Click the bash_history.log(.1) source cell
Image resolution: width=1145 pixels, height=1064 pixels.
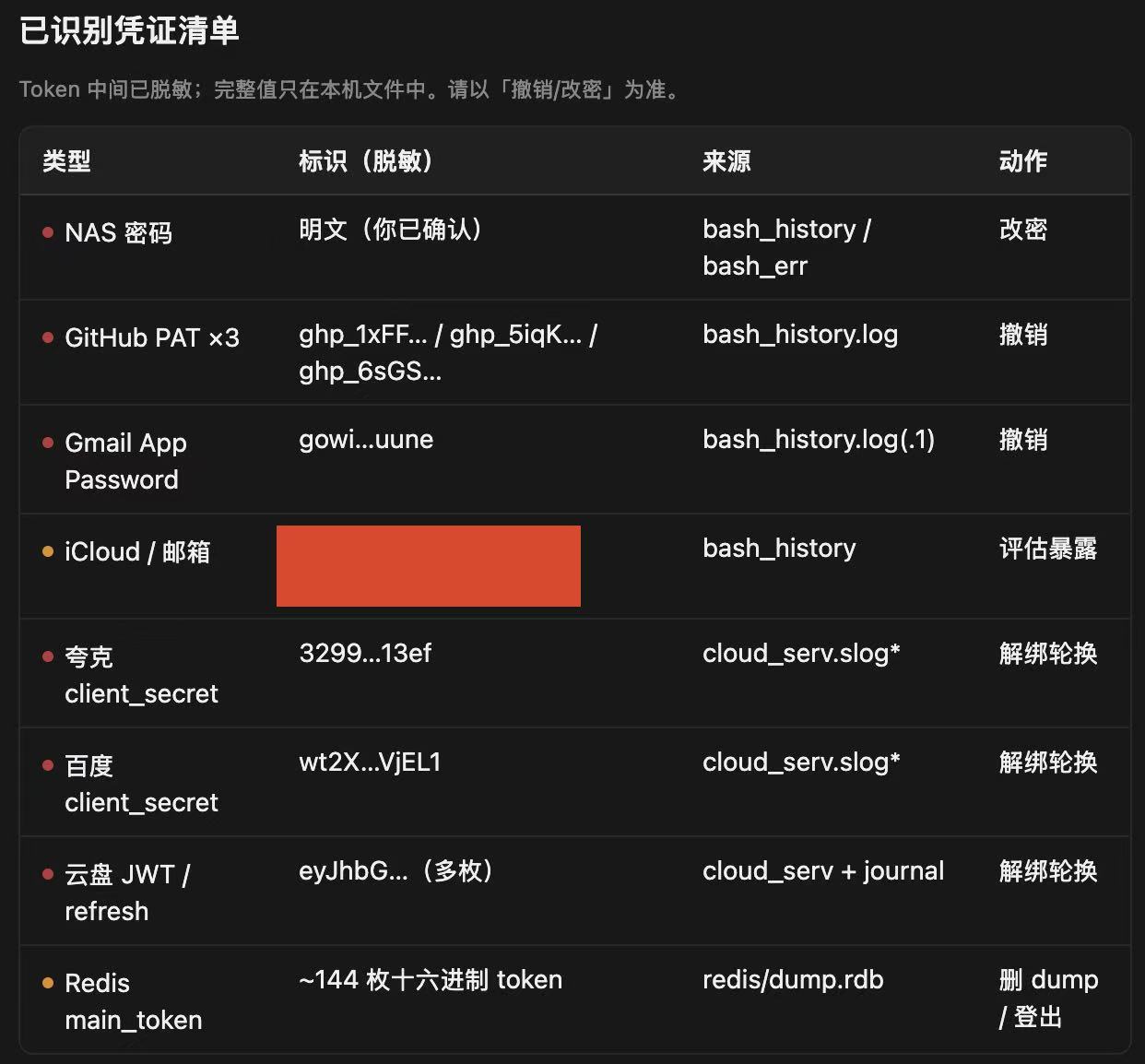coord(819,439)
